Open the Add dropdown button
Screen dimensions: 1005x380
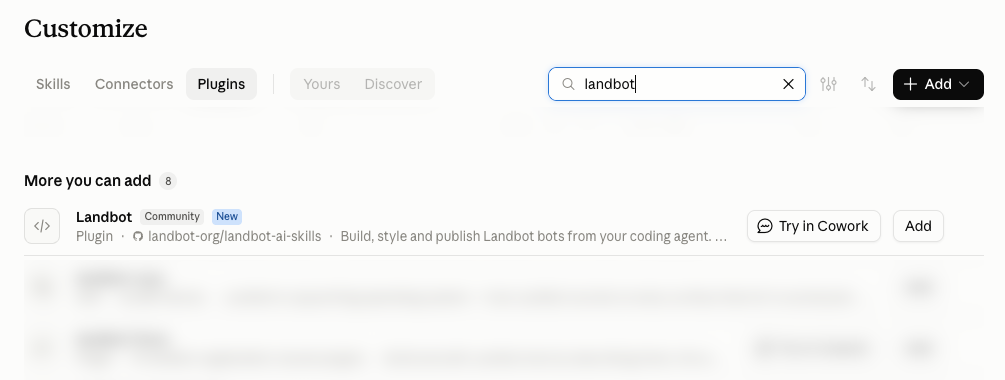(938, 85)
